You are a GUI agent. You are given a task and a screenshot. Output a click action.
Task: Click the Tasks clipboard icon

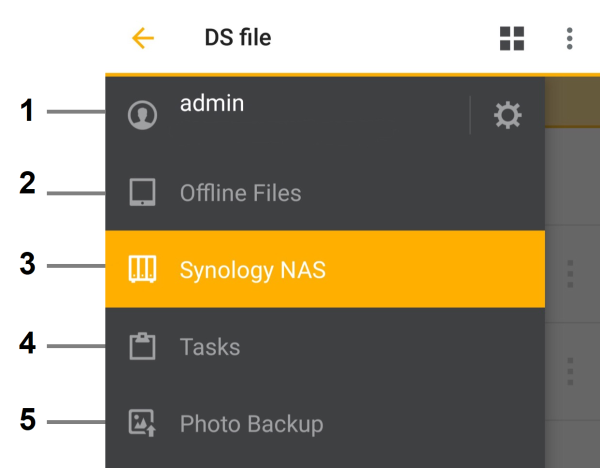pyautogui.click(x=142, y=346)
